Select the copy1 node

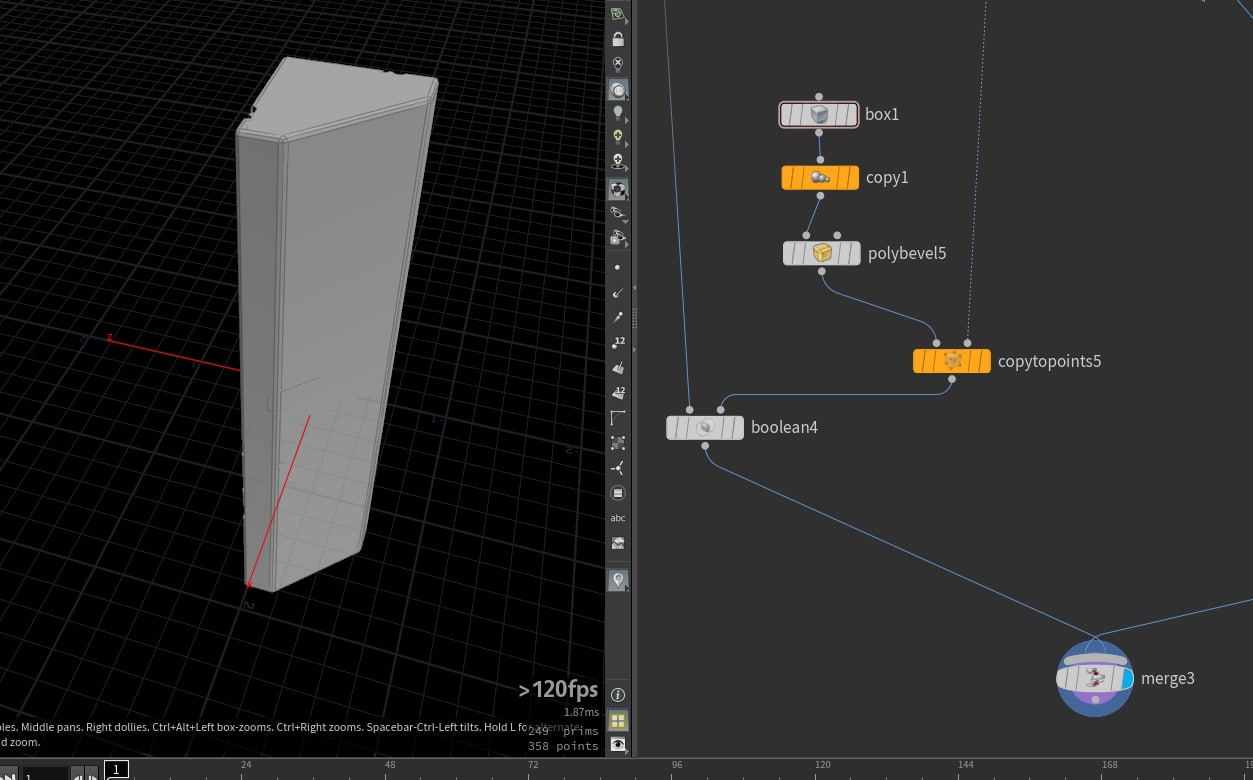[x=820, y=178]
